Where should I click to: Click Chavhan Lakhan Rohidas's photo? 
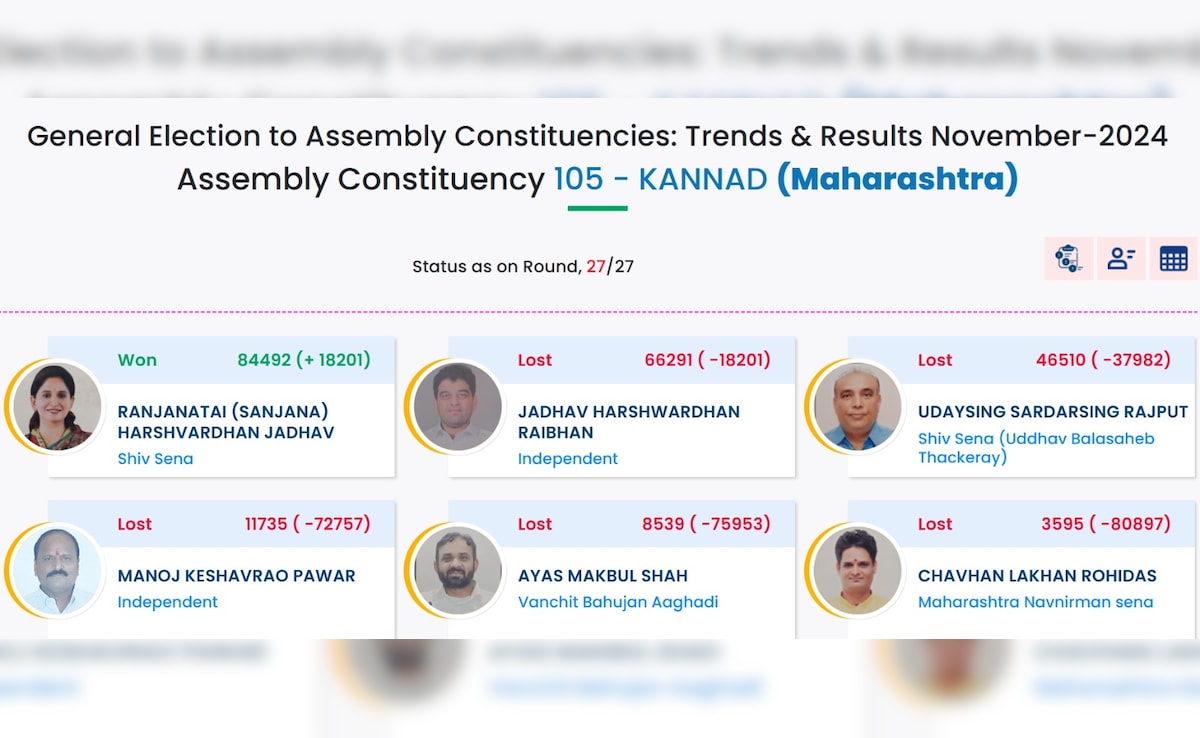click(x=857, y=570)
